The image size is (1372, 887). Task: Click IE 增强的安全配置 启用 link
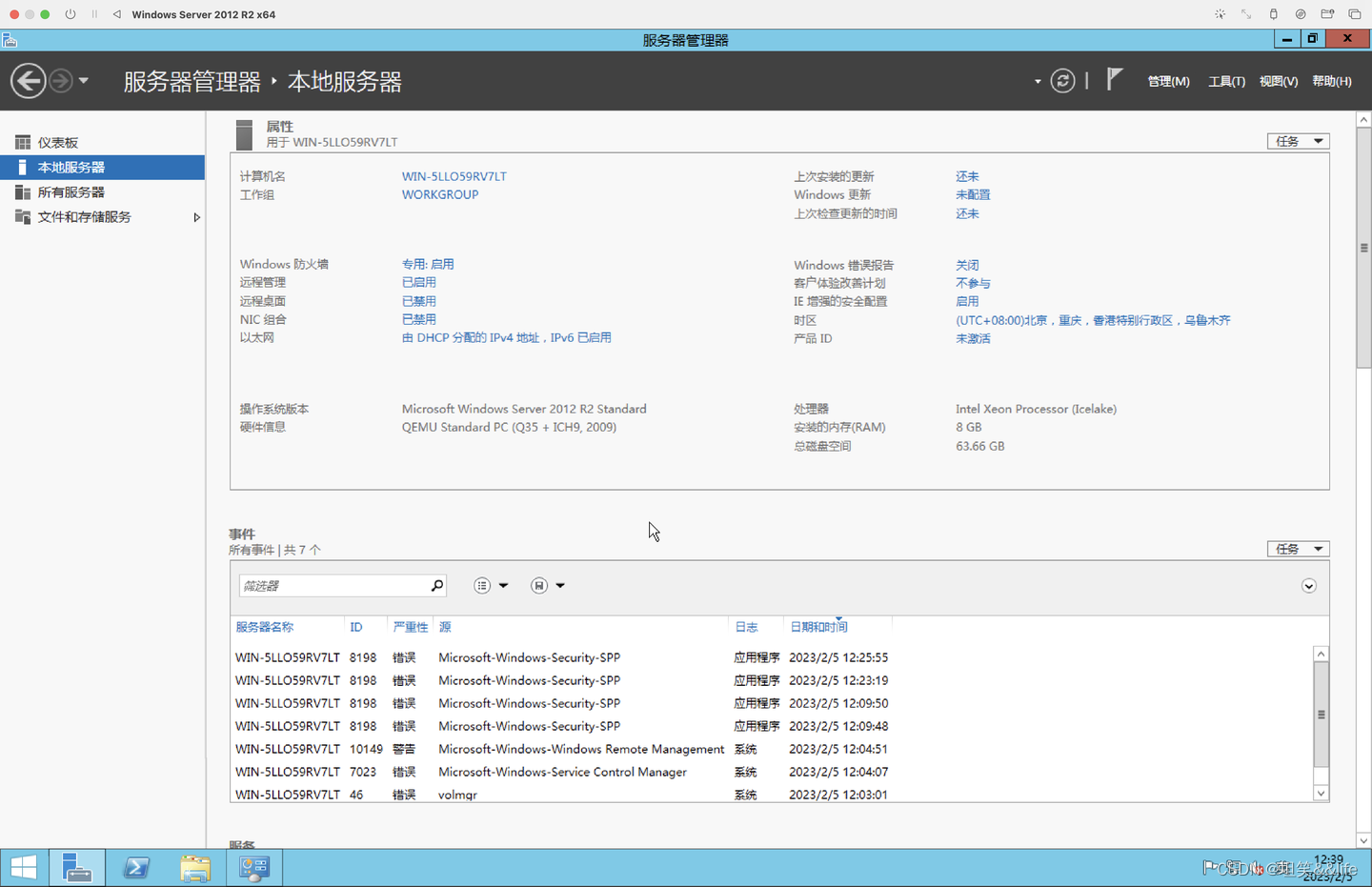coord(967,301)
